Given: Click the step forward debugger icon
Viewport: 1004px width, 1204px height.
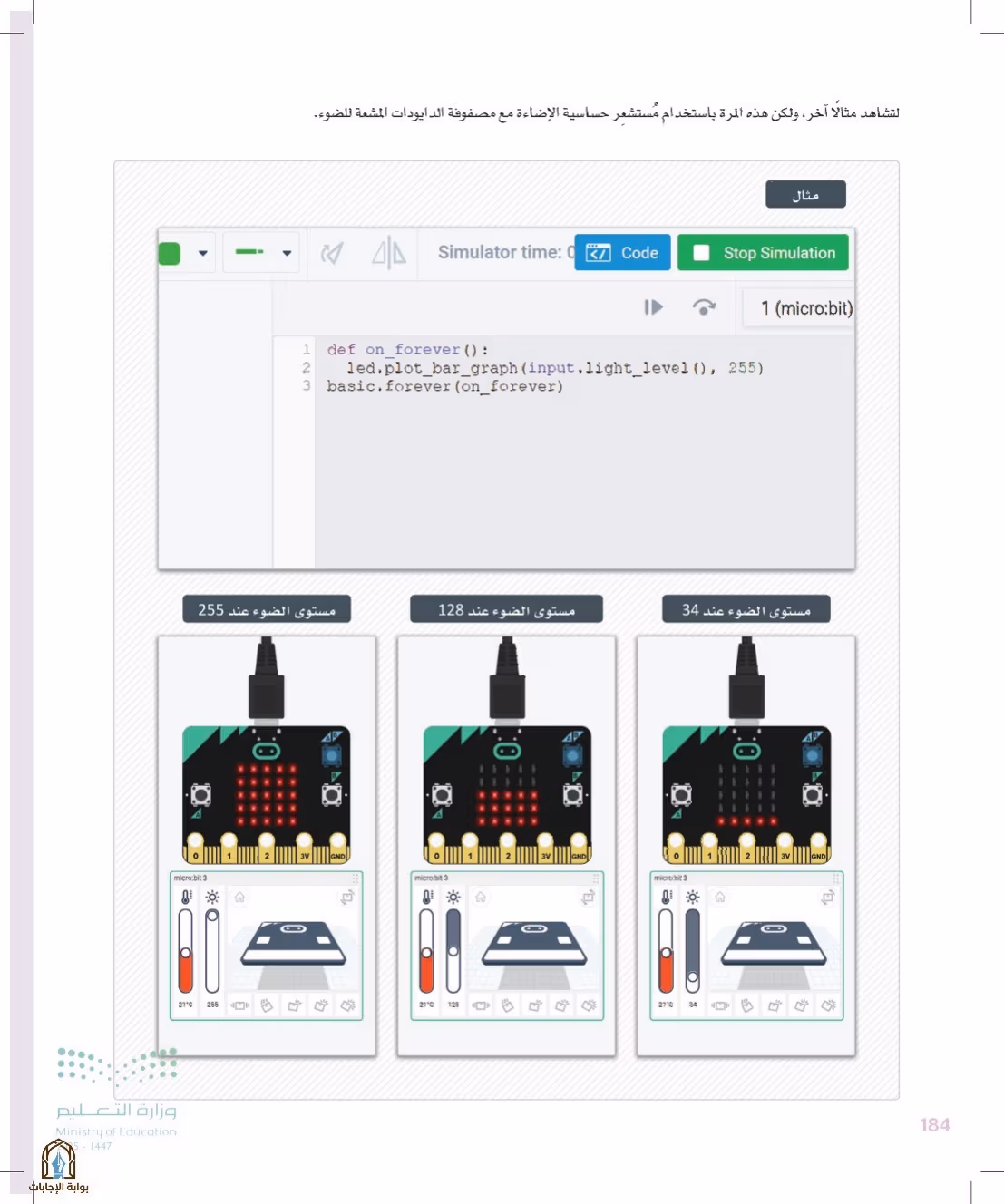Looking at the screenshot, I should [x=654, y=307].
